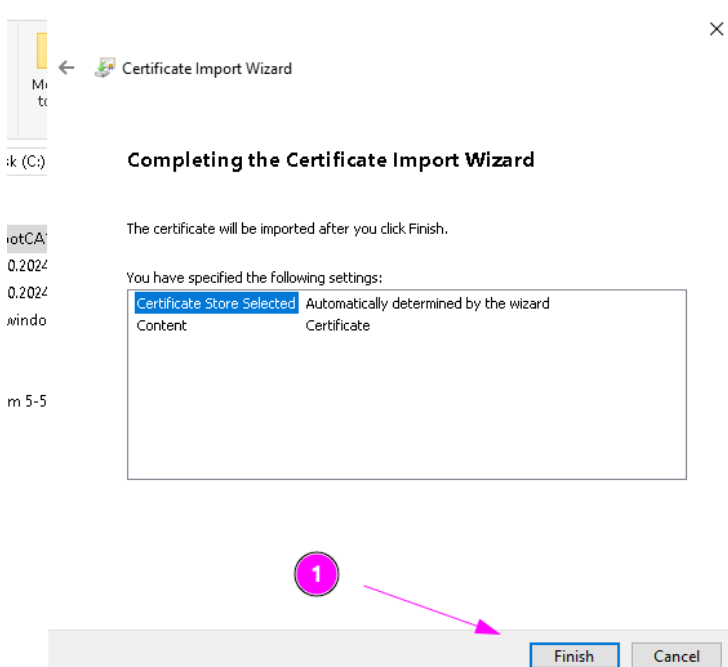Click the first 0.2024 entry in background

coord(27,265)
